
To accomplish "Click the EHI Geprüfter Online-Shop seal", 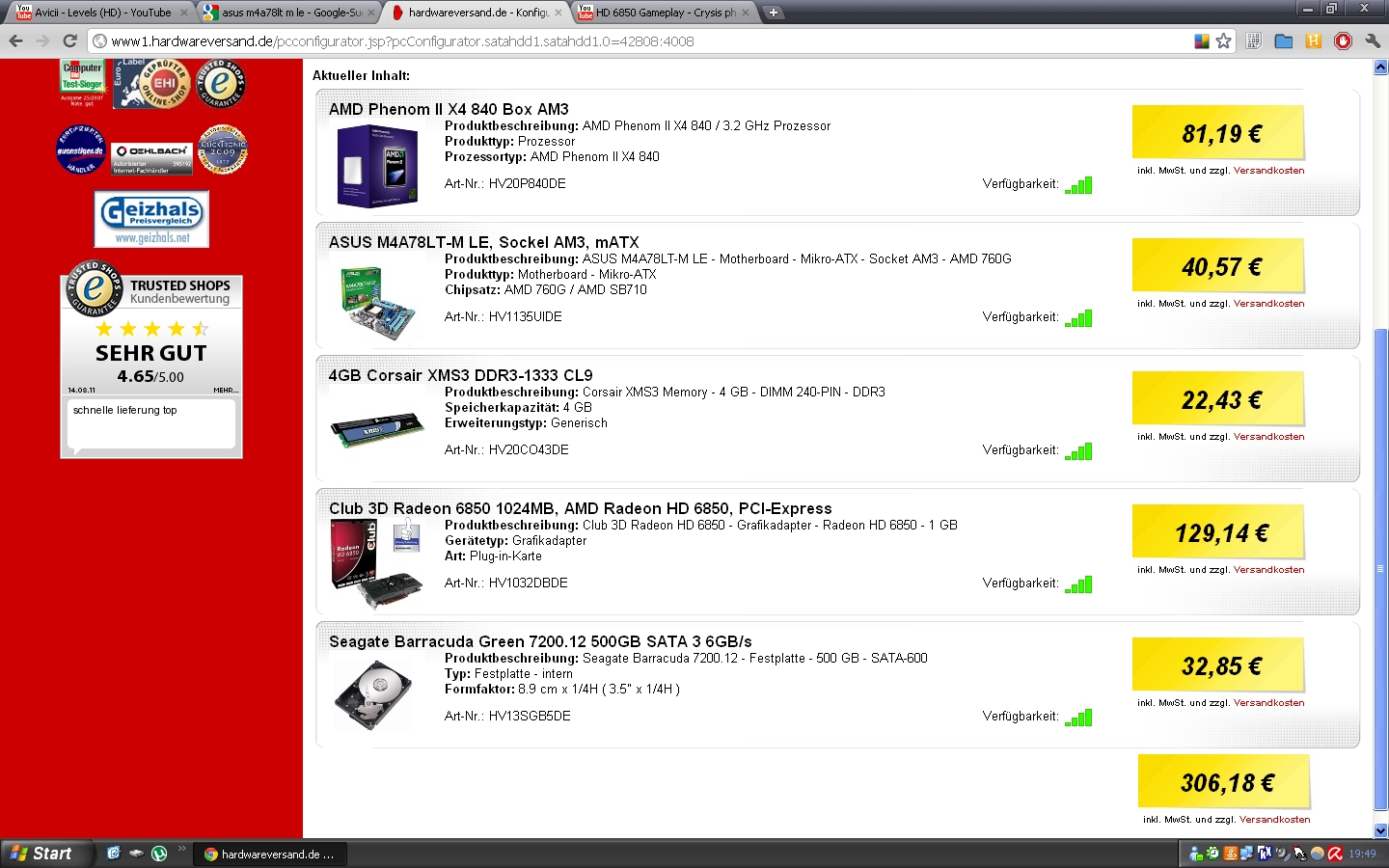I will pyautogui.click(x=151, y=84).
